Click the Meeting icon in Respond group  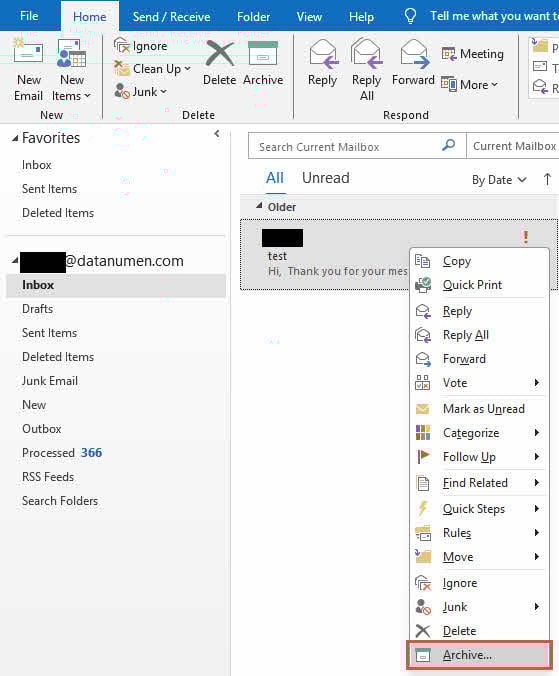pos(449,54)
